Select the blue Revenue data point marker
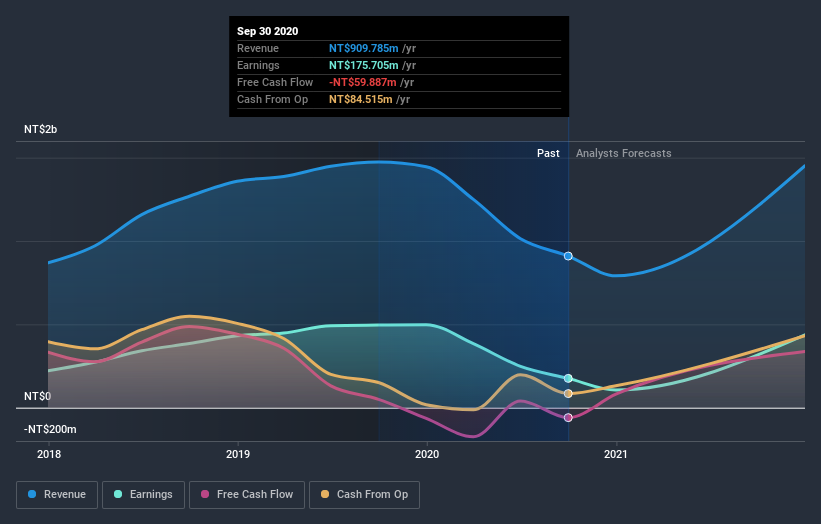The image size is (821, 524). 568,256
